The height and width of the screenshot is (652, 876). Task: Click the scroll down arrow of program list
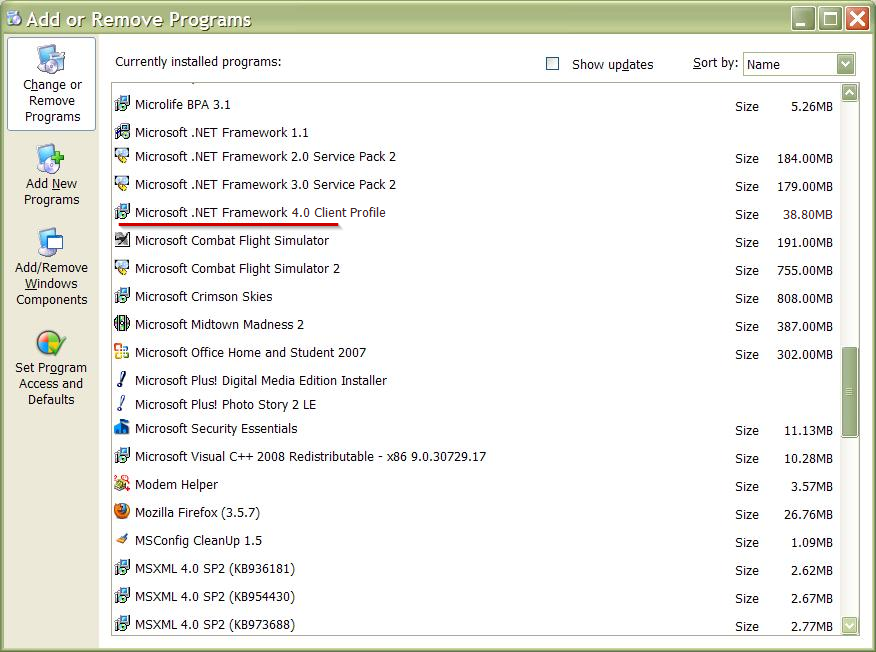pos(850,626)
